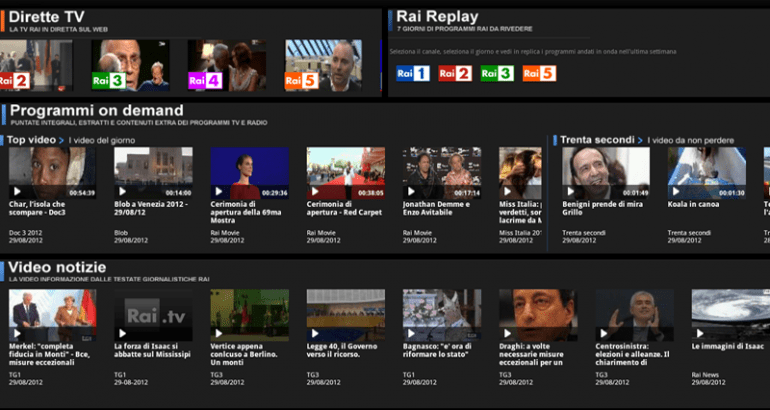
Task: Open Koala in canoa title link
Action: click(693, 204)
